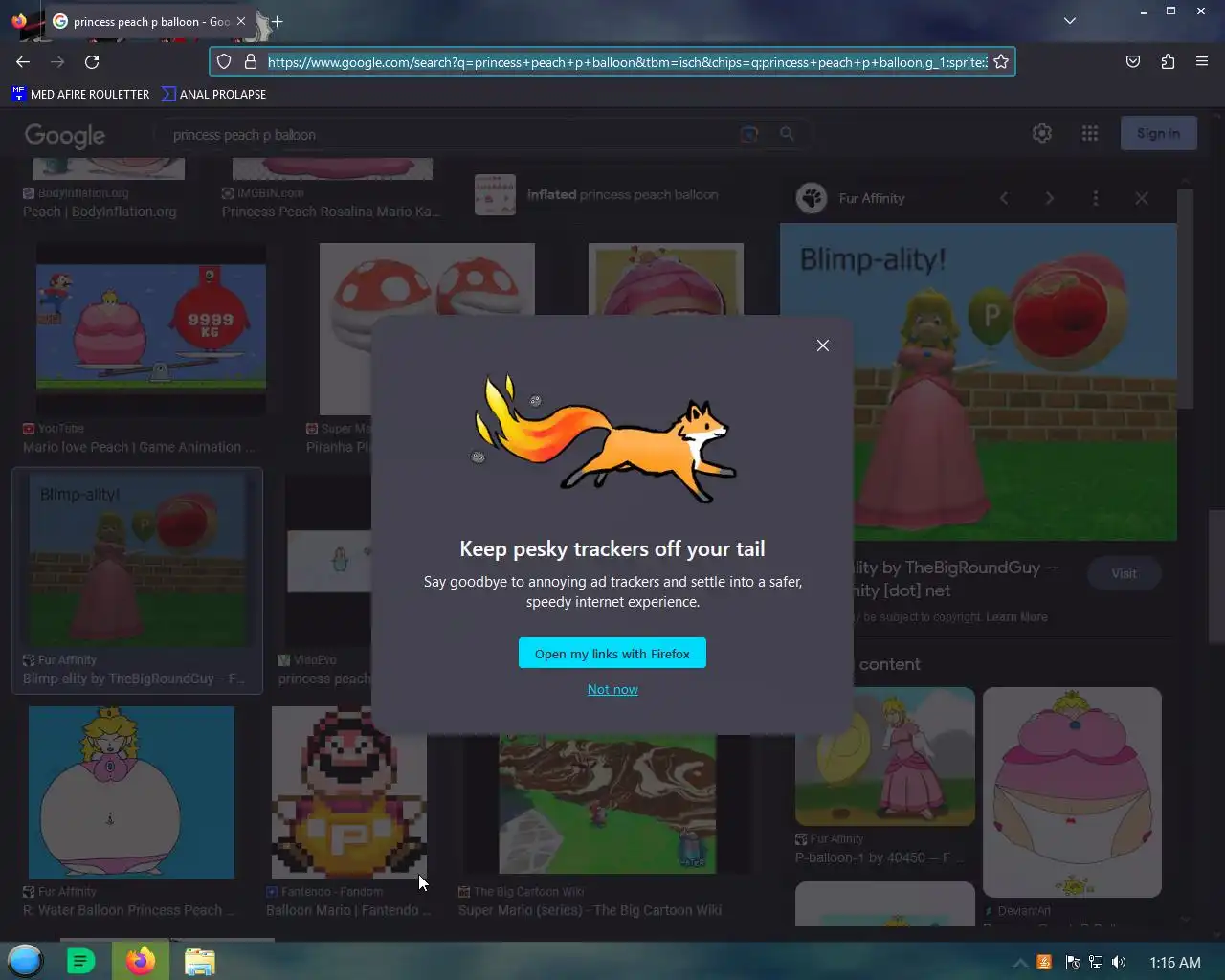Close the princess peach p balloon tab
The height and width of the screenshot is (980, 1225).
pos(241,21)
